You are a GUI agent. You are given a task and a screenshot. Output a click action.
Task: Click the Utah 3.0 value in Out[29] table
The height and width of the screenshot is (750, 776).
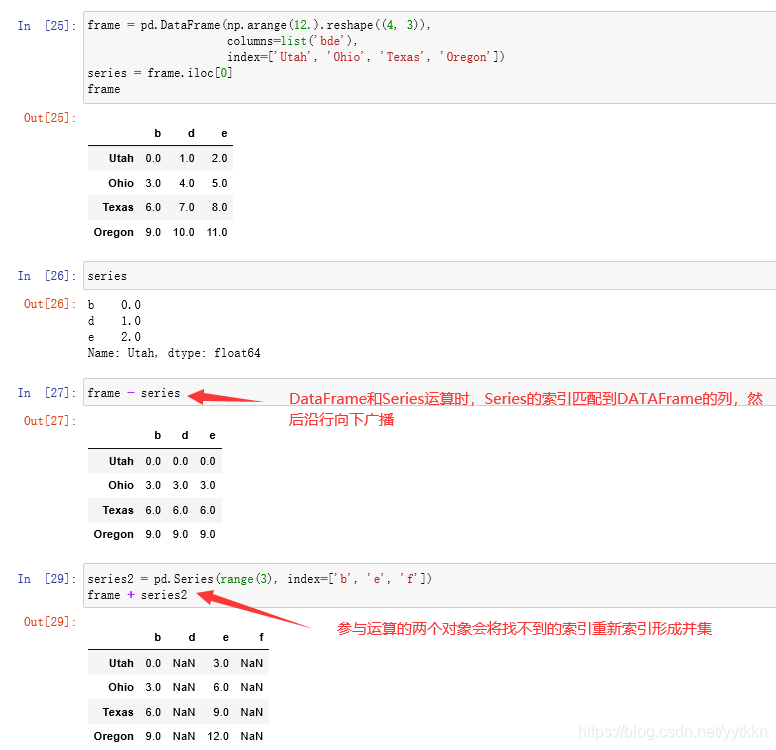tap(221, 663)
